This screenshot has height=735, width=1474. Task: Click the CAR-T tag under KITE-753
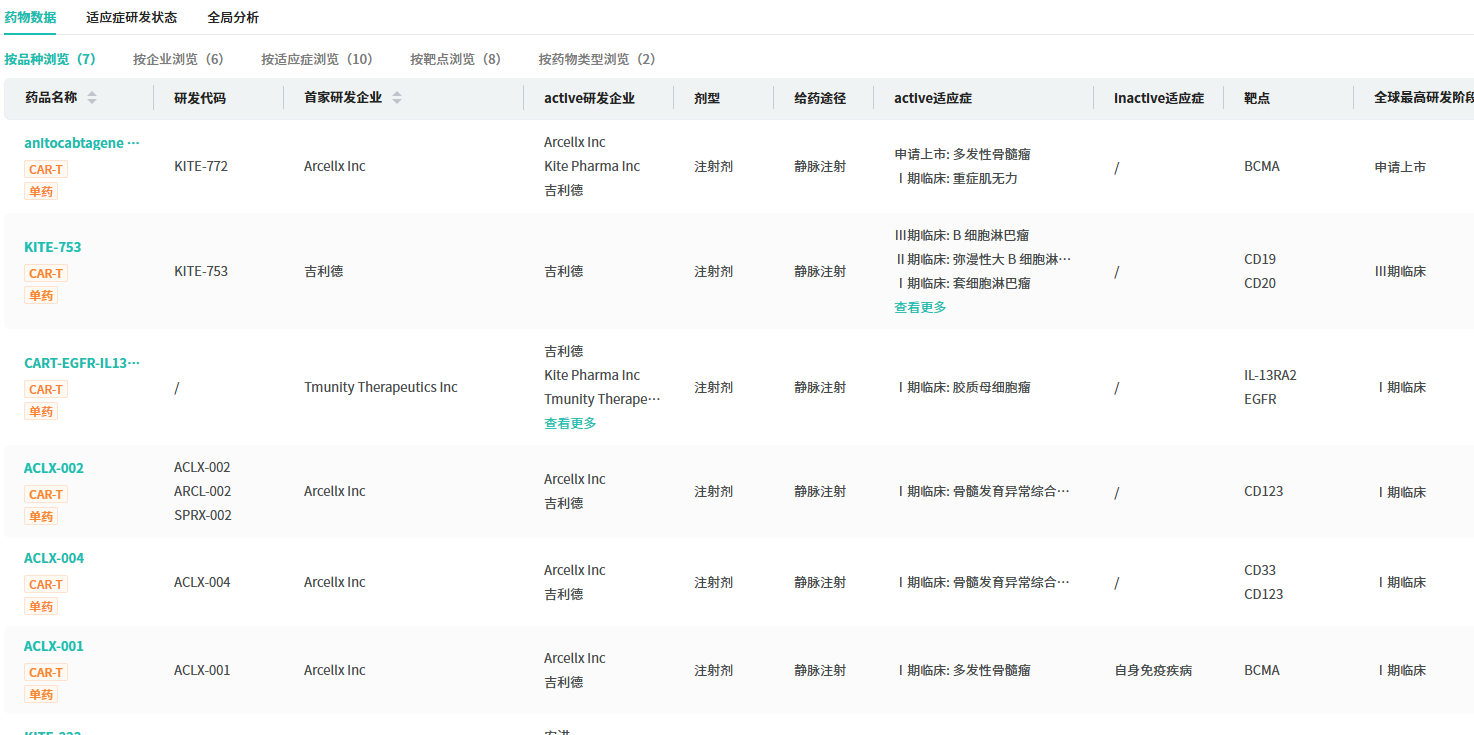point(46,273)
